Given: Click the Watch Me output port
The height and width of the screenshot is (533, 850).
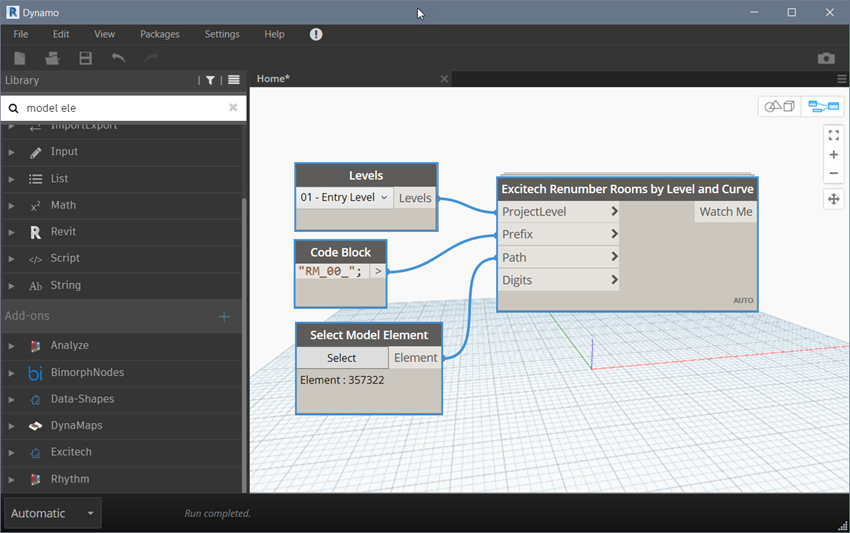Looking at the screenshot, I should coord(725,211).
